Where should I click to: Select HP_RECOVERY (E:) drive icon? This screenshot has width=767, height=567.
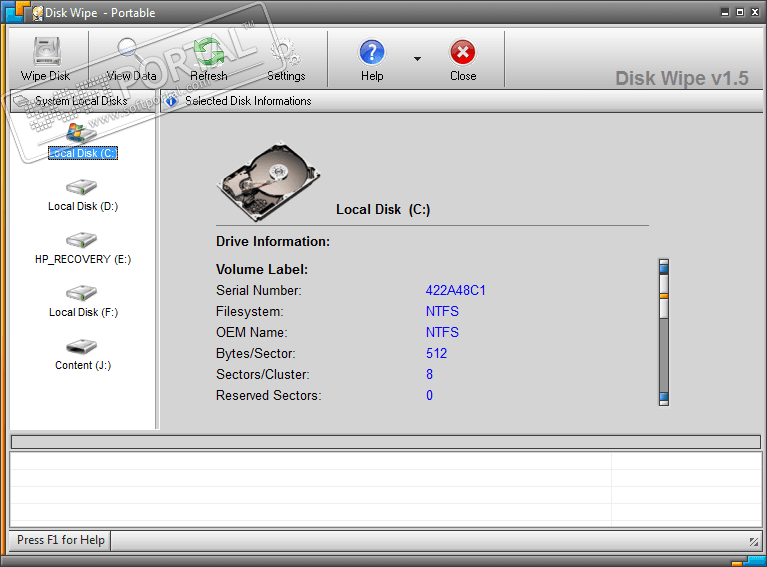tap(82, 240)
